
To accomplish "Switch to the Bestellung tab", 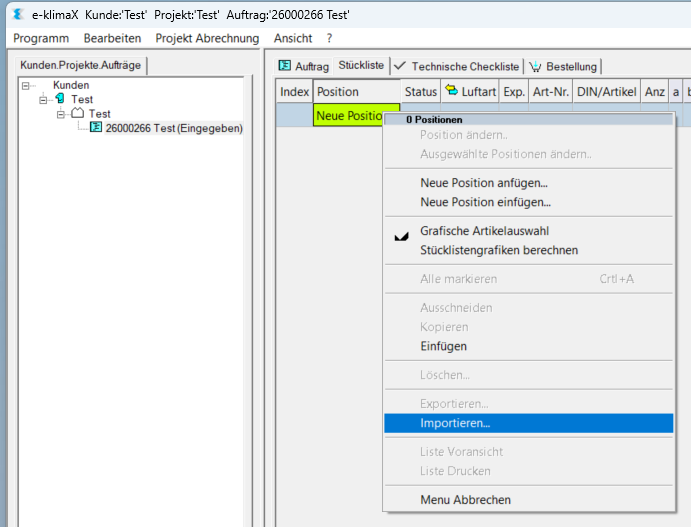I will (563, 67).
